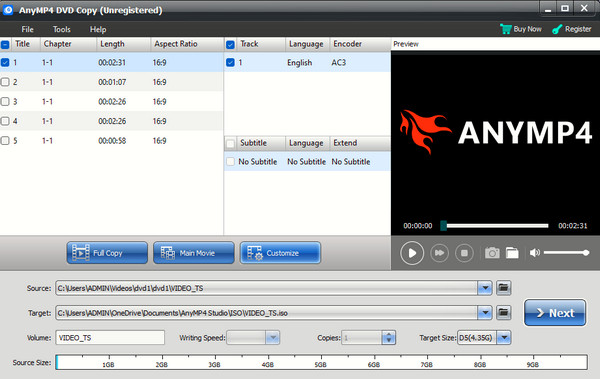Screen dimensions: 600x379
Task: Check the title 2 checkbox
Action: pyautogui.click(x=5, y=82)
